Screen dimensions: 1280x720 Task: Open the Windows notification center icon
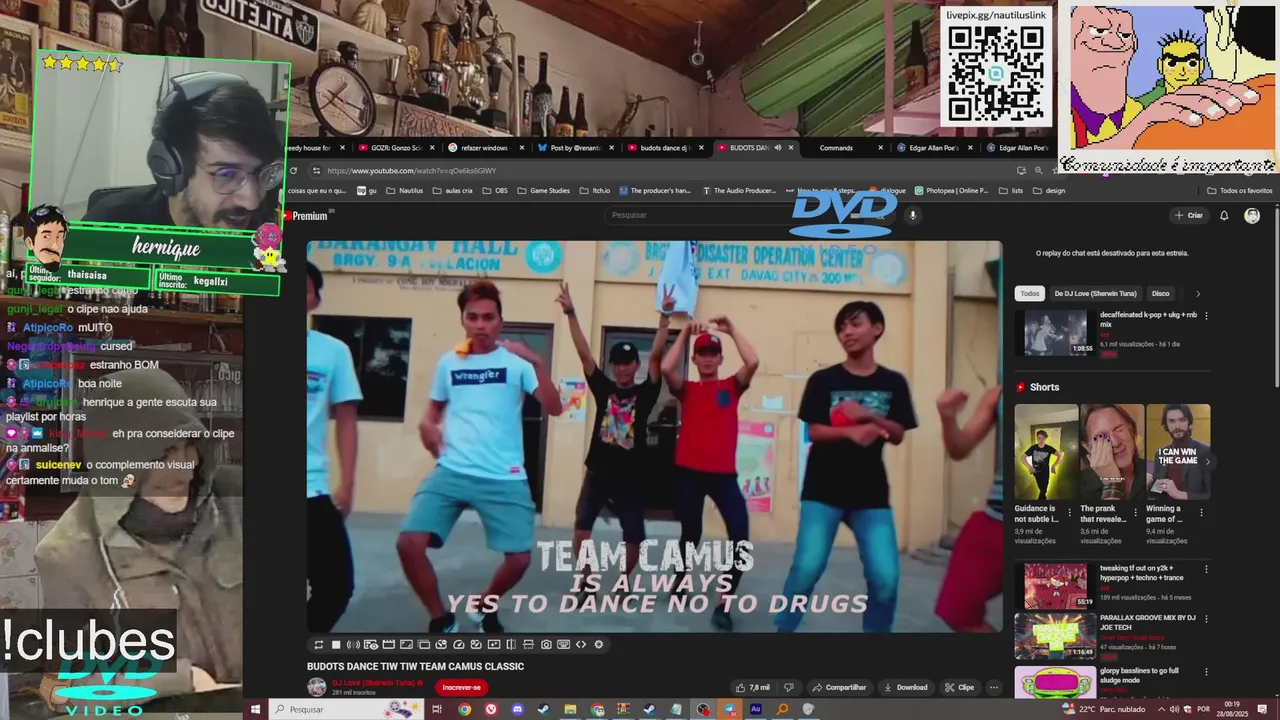1262,709
